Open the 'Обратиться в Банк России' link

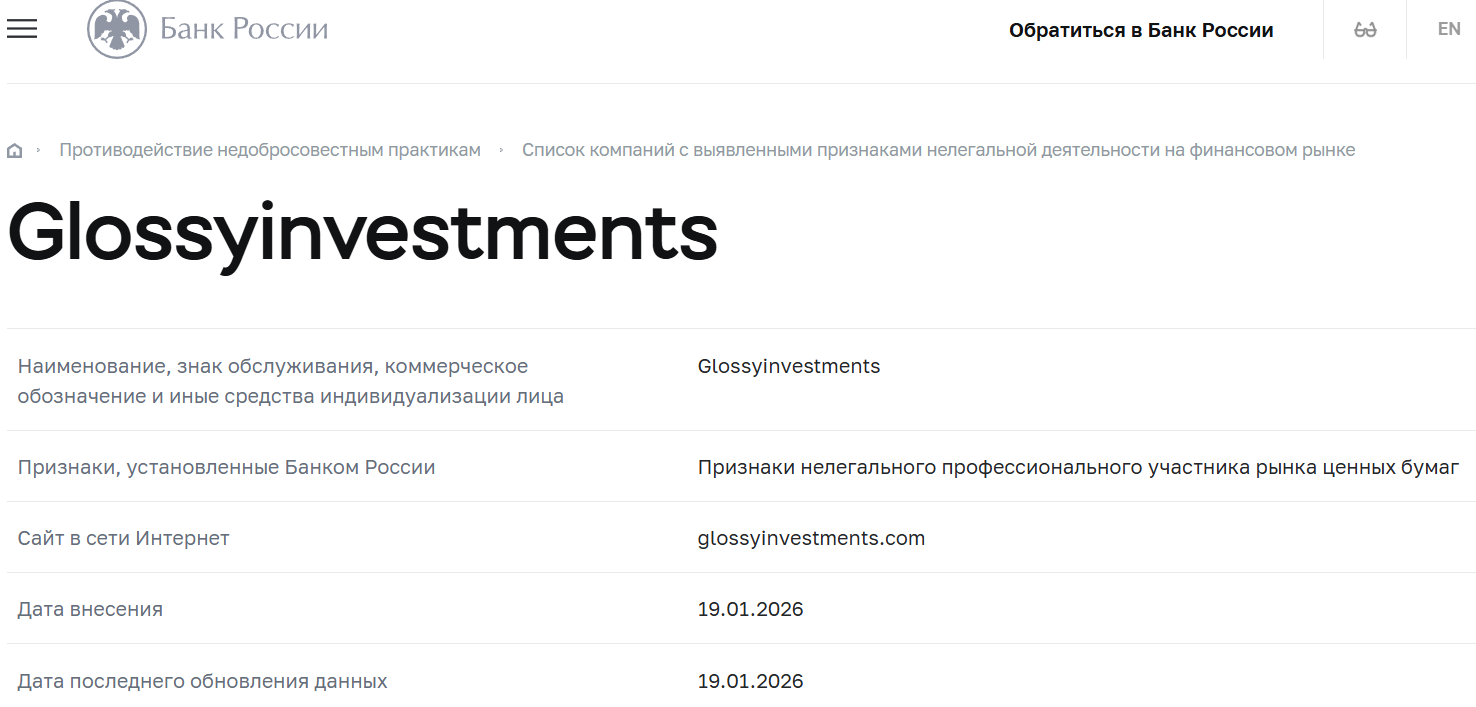pos(1143,30)
